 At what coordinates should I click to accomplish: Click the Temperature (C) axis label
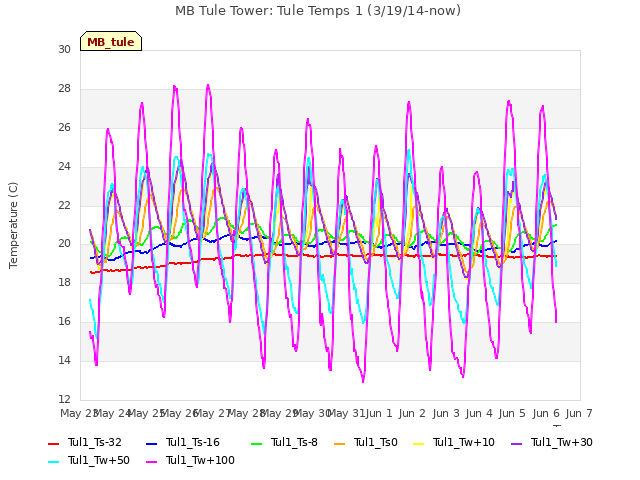(13, 225)
